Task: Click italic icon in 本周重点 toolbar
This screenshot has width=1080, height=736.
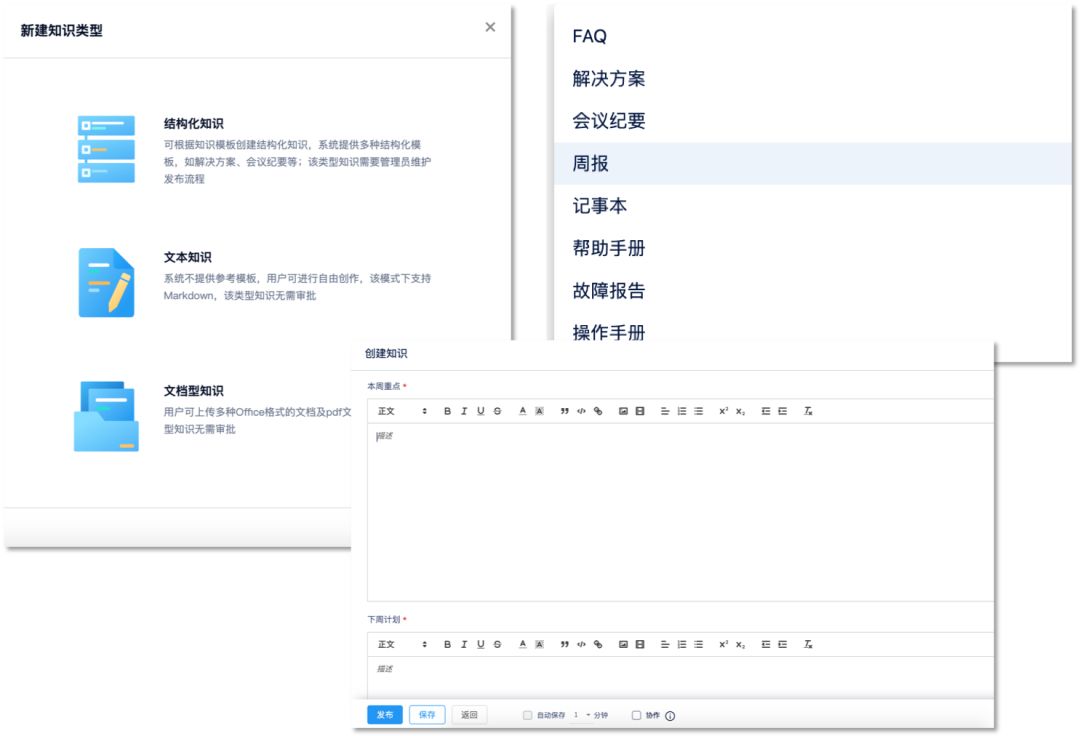Action: click(x=464, y=411)
